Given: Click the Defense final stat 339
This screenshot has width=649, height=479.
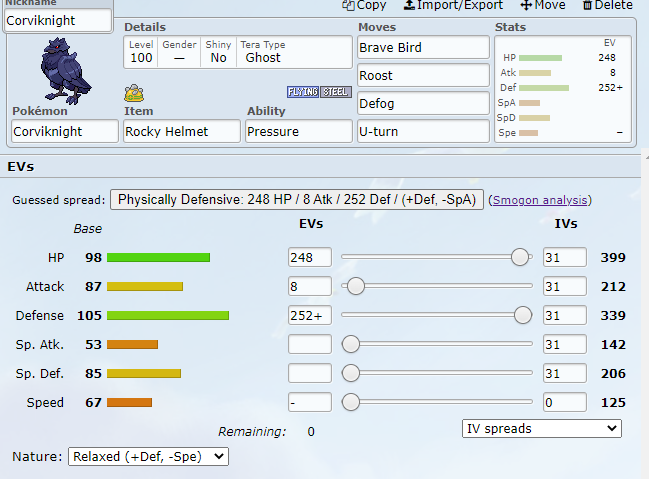Looking at the screenshot, I should [613, 315].
